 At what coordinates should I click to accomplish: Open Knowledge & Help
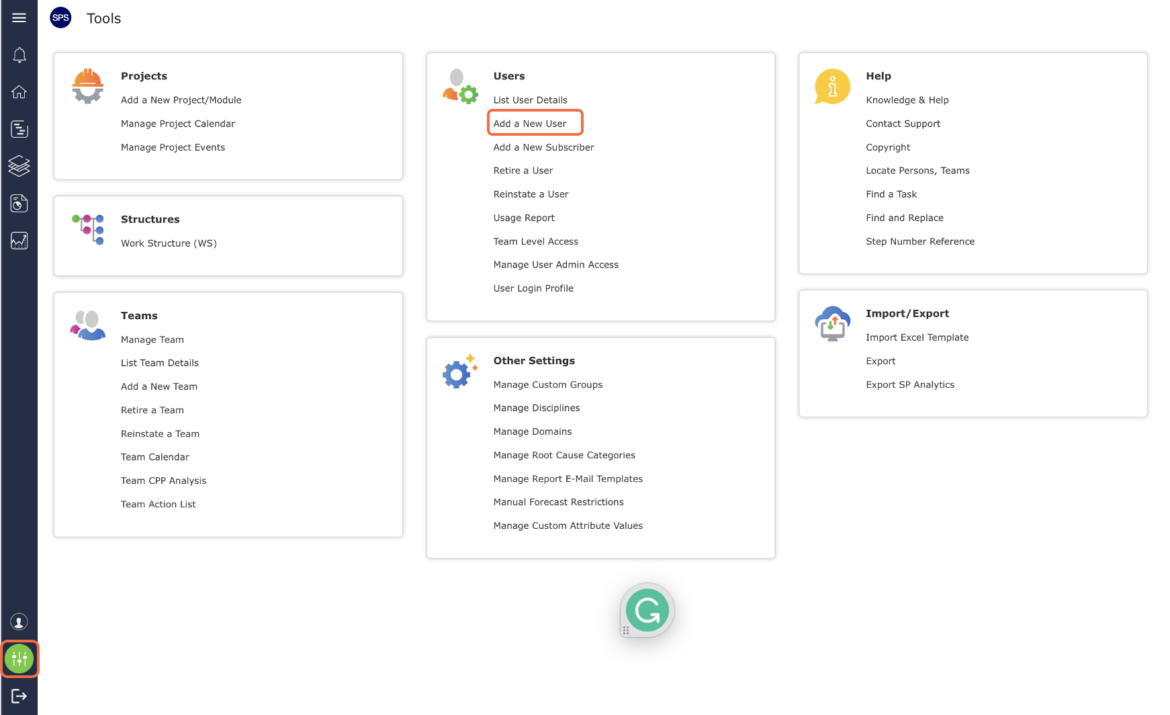907,100
